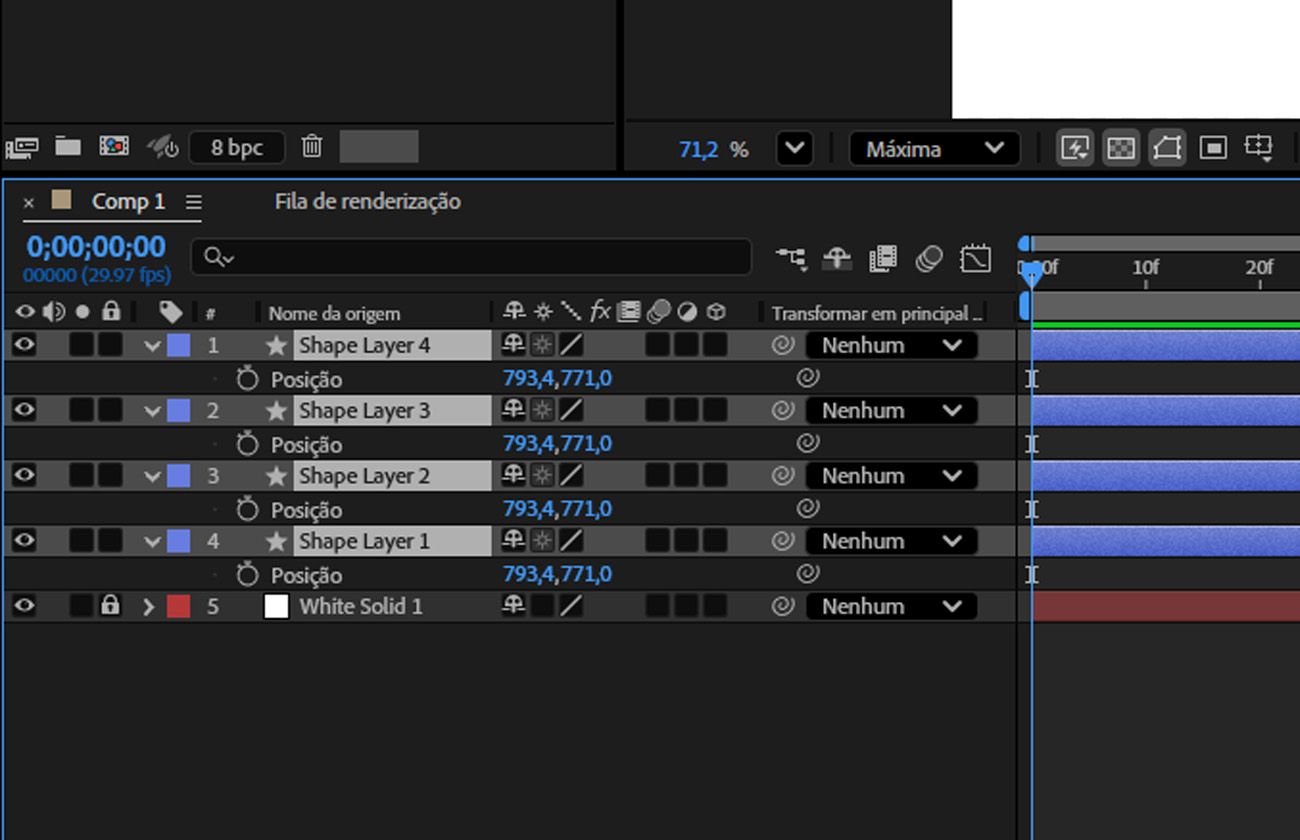This screenshot has width=1300, height=840.
Task: Expand the White Solid 1 layer
Action: [149, 606]
